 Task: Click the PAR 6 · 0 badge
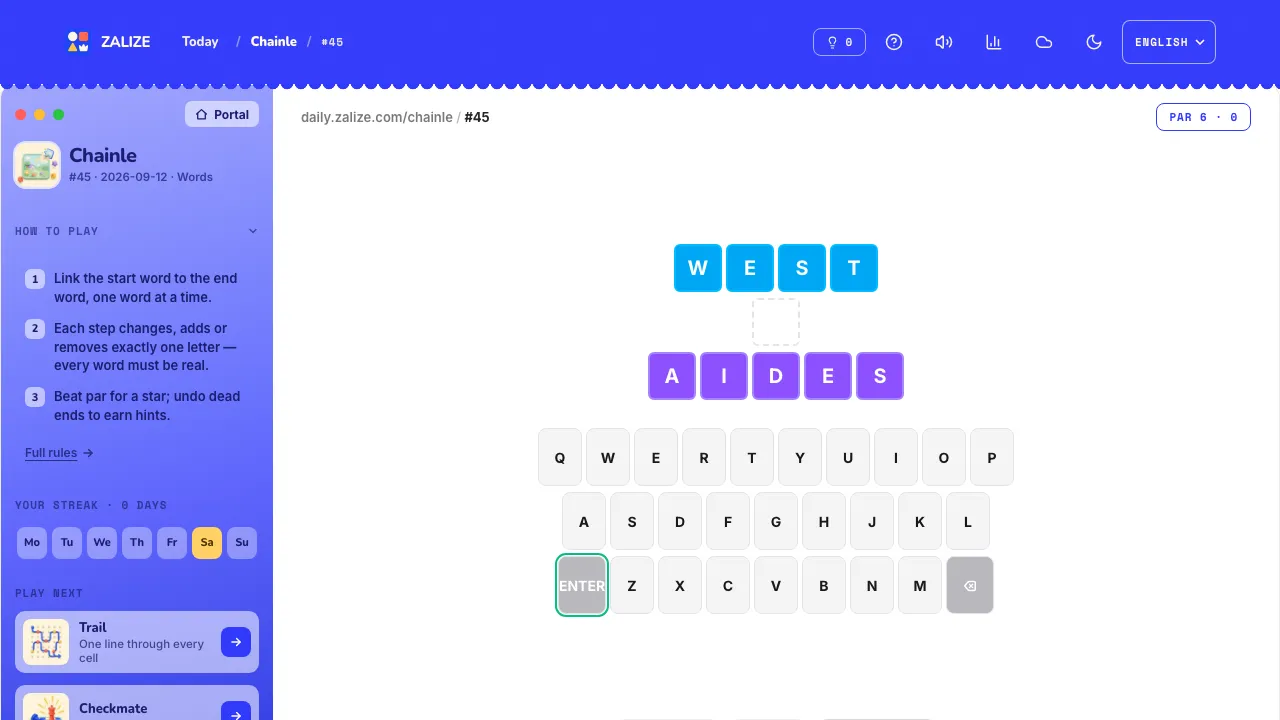(x=1203, y=117)
